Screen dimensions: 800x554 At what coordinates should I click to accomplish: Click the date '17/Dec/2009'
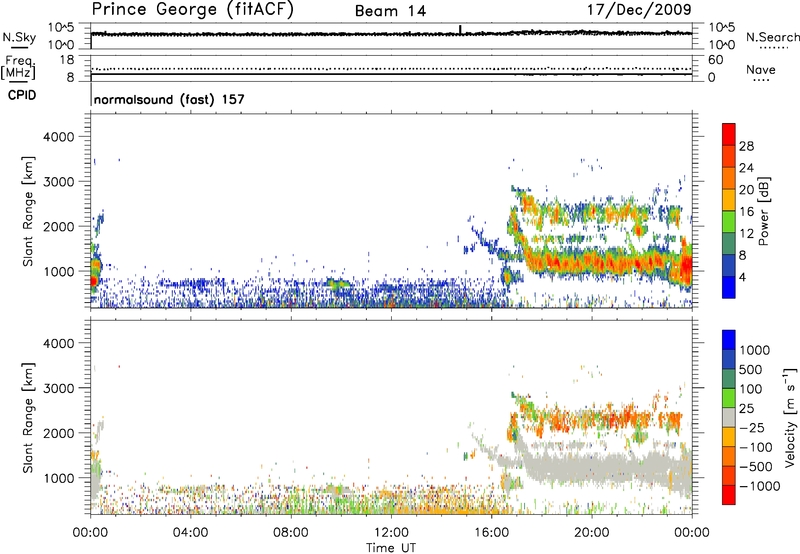point(639,9)
